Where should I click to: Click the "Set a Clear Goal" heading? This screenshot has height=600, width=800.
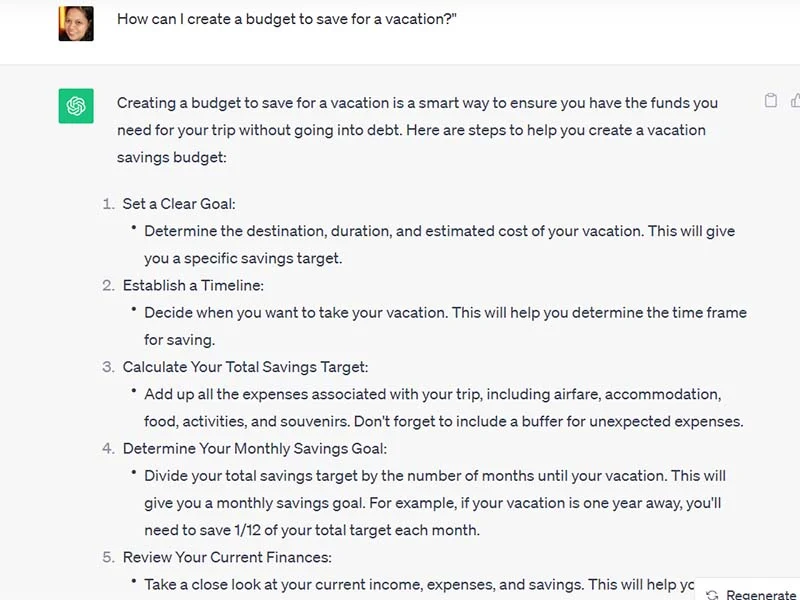coord(179,204)
